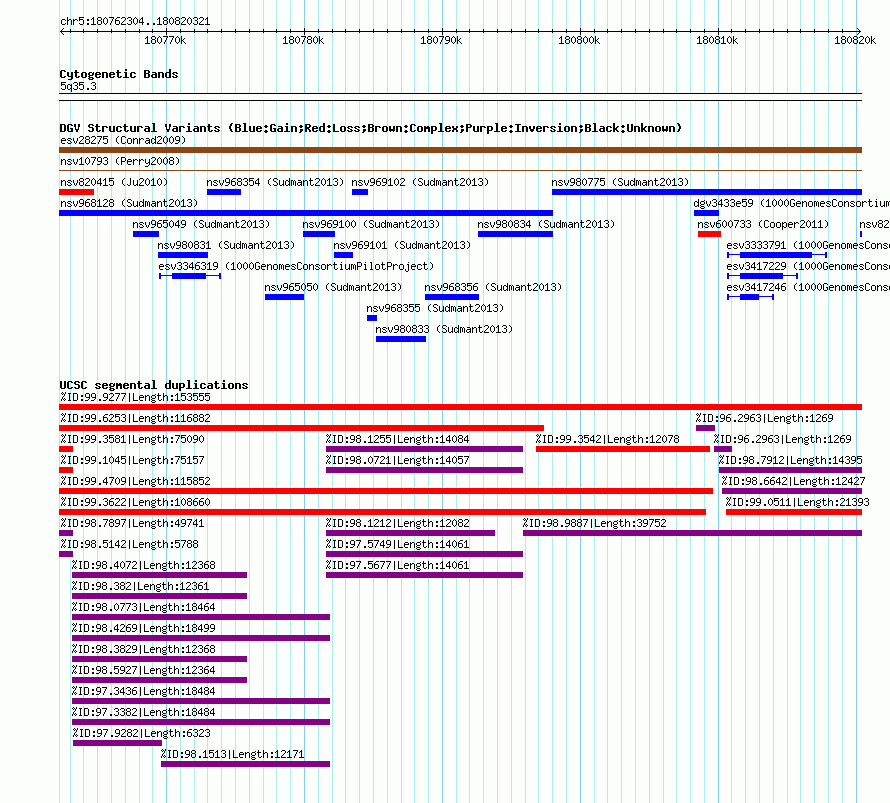Select the esv3417229 variant label
890x803 pixels.
[x=808, y=266]
